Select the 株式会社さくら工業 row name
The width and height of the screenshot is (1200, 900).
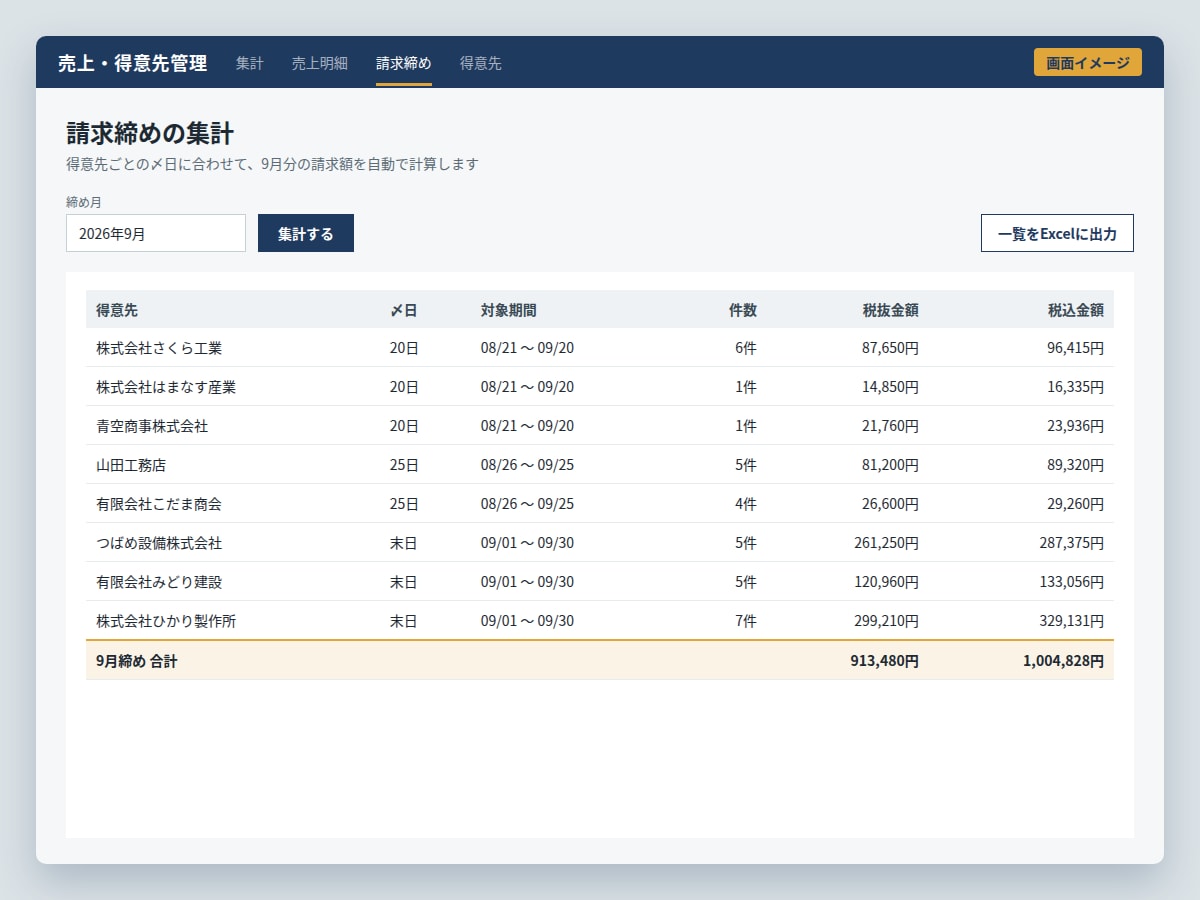(x=159, y=348)
